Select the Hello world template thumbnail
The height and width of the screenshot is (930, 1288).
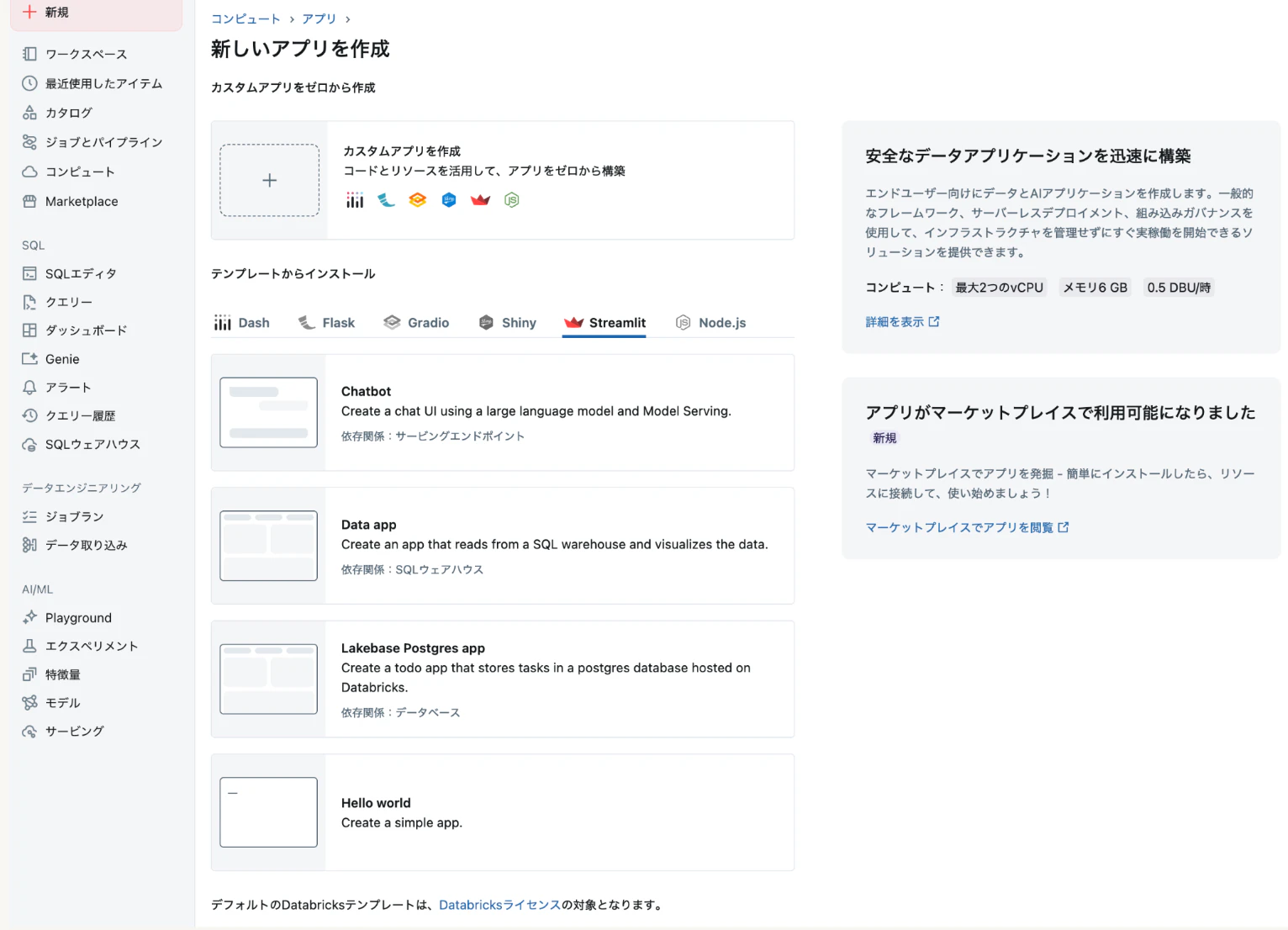click(268, 812)
